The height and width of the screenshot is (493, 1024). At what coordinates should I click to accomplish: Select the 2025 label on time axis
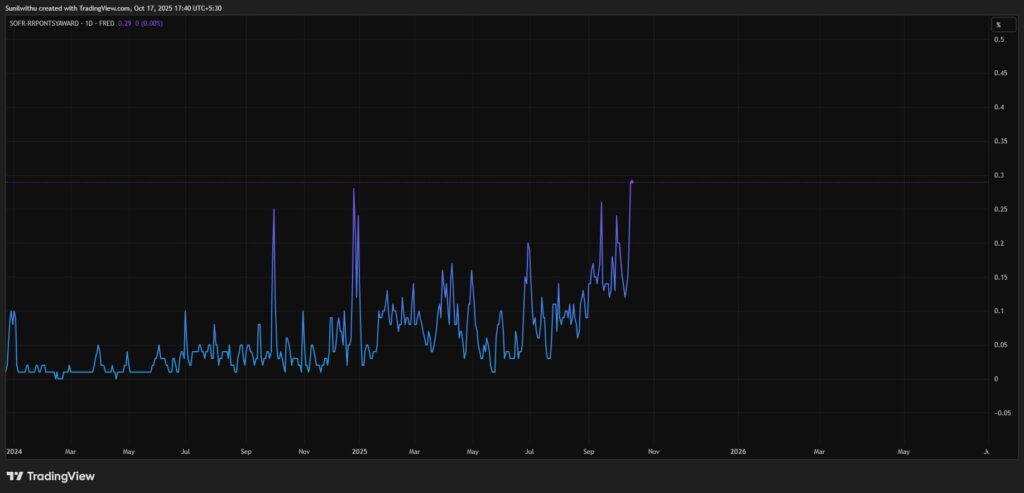tap(360, 451)
